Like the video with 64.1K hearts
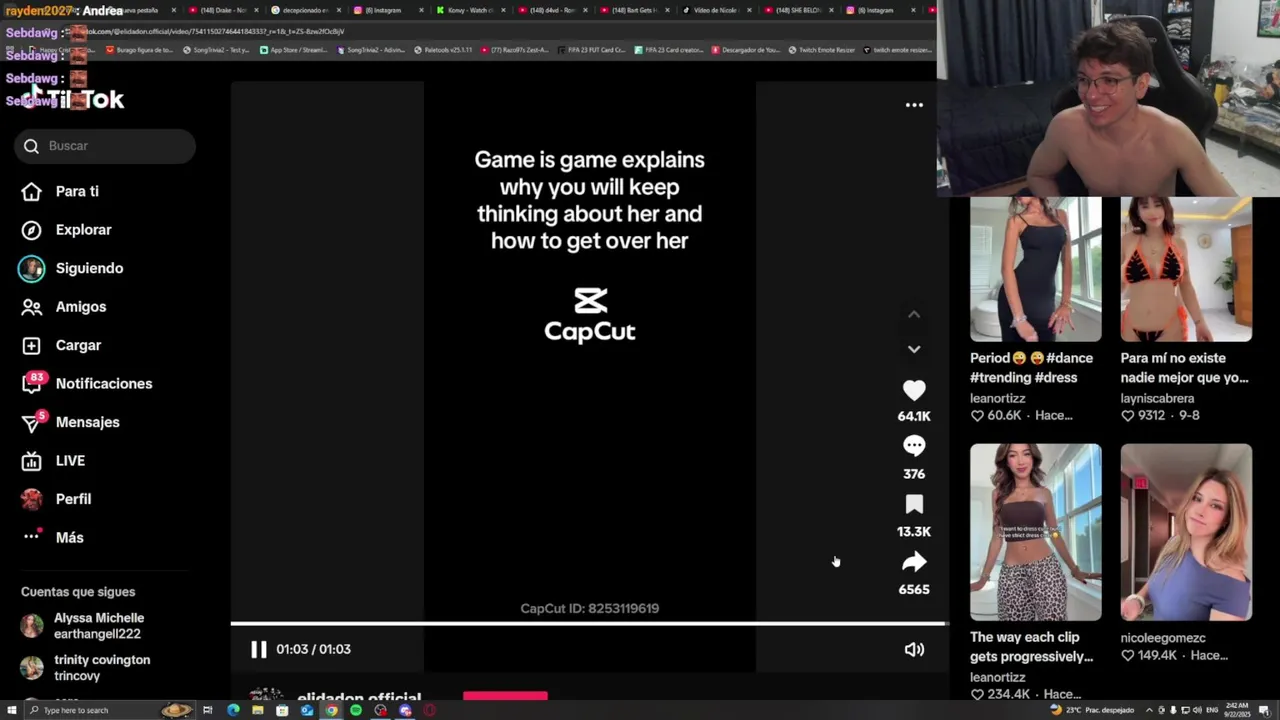 (x=914, y=390)
